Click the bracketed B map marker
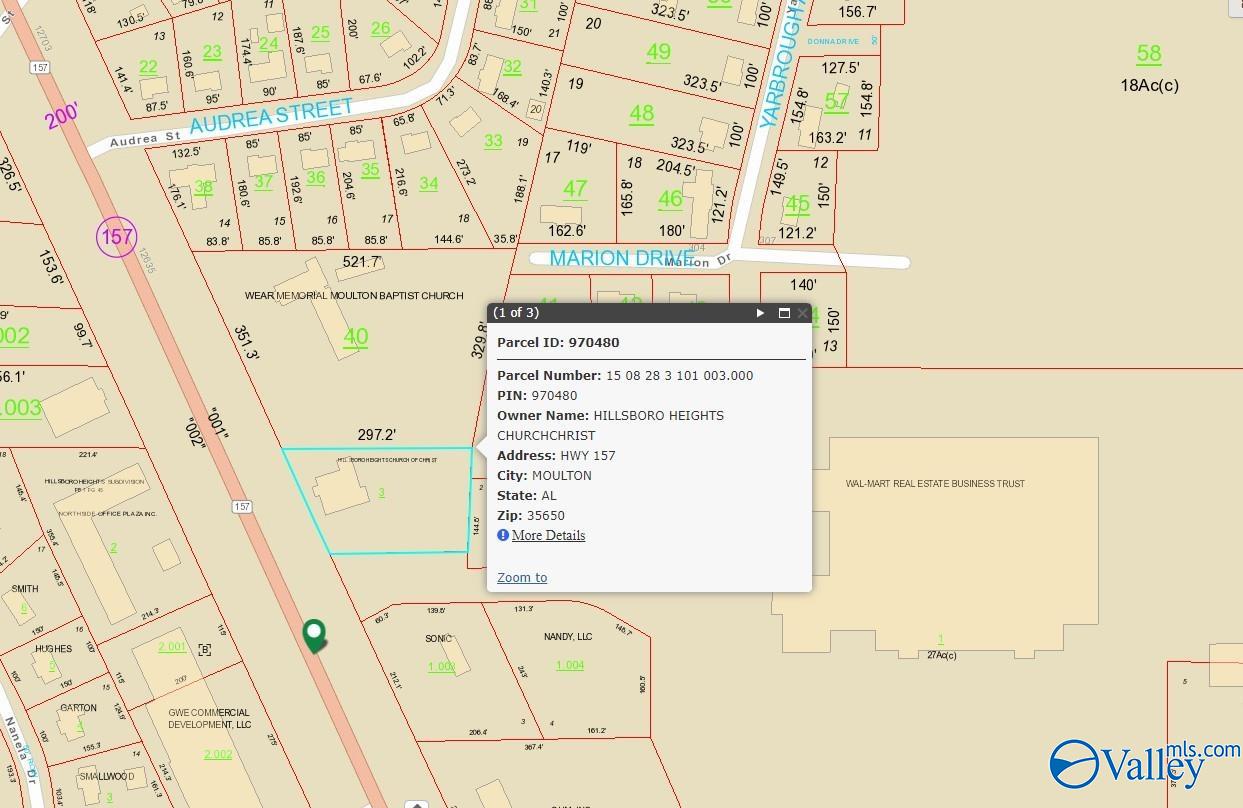The image size is (1243, 808). tap(205, 649)
